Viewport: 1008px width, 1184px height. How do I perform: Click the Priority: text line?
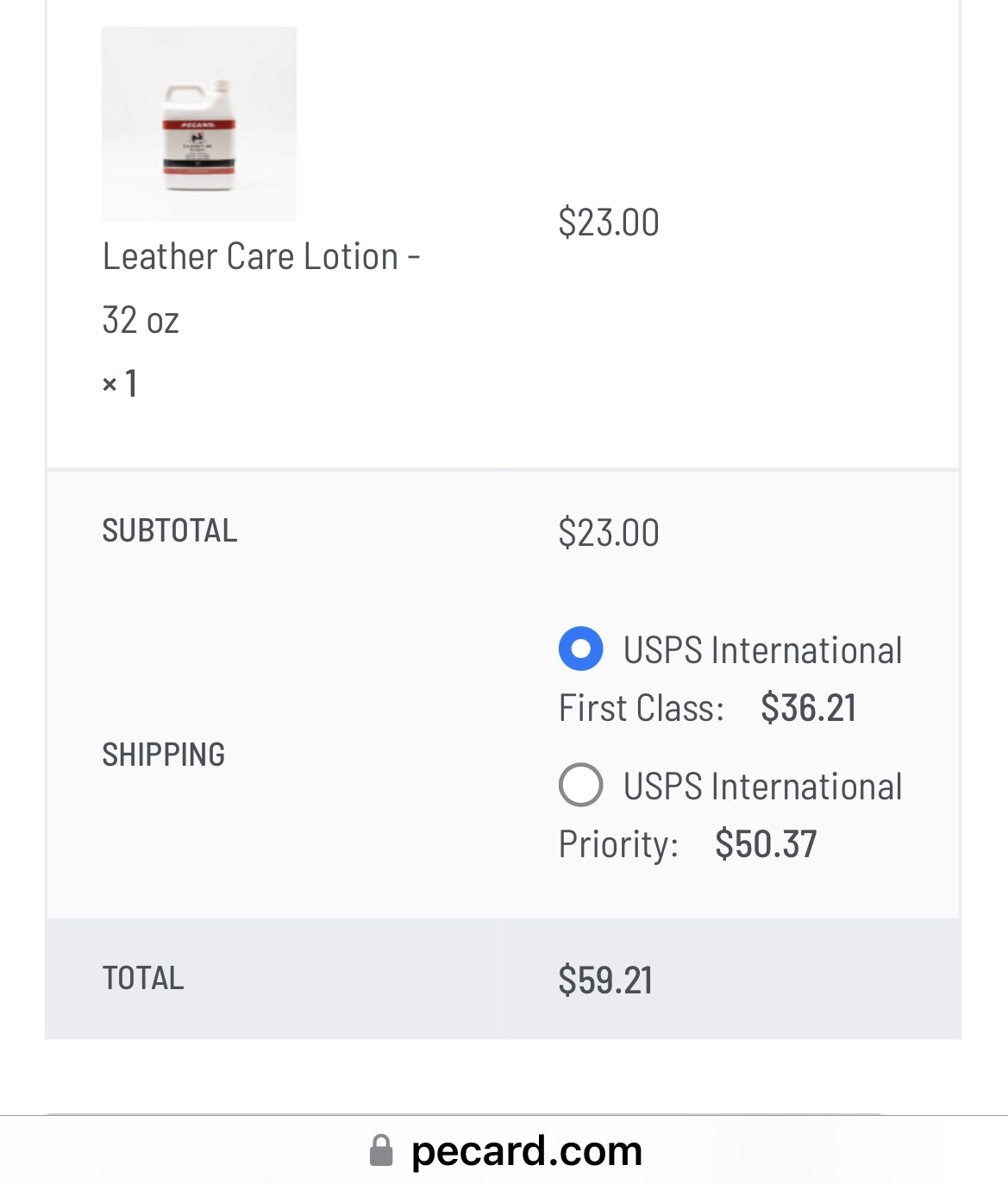tap(618, 844)
